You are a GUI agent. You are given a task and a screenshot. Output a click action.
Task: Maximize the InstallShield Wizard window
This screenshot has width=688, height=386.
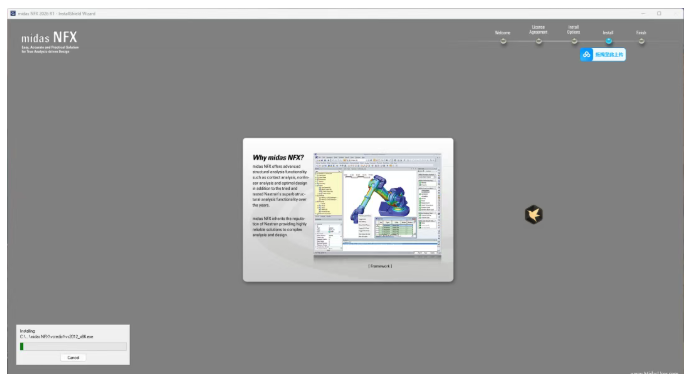tap(659, 14)
